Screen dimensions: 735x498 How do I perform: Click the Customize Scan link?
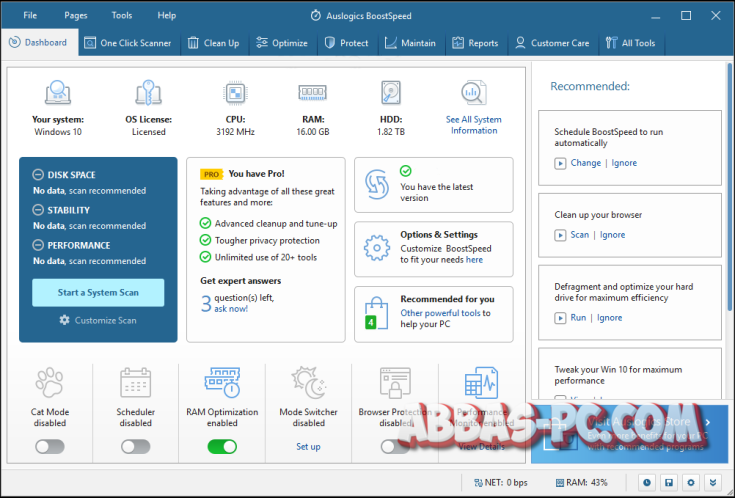click(97, 320)
